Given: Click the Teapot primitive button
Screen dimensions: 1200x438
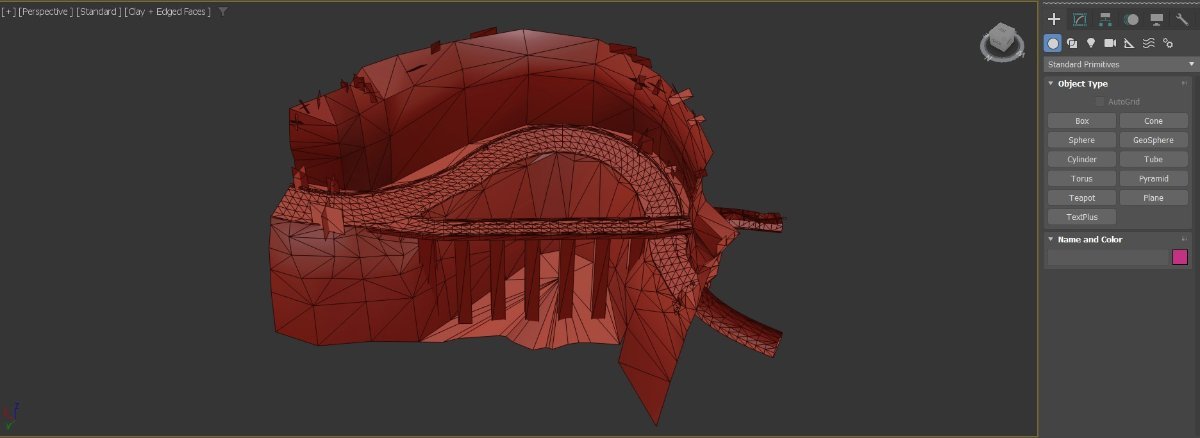Looking at the screenshot, I should pyautogui.click(x=1081, y=198).
